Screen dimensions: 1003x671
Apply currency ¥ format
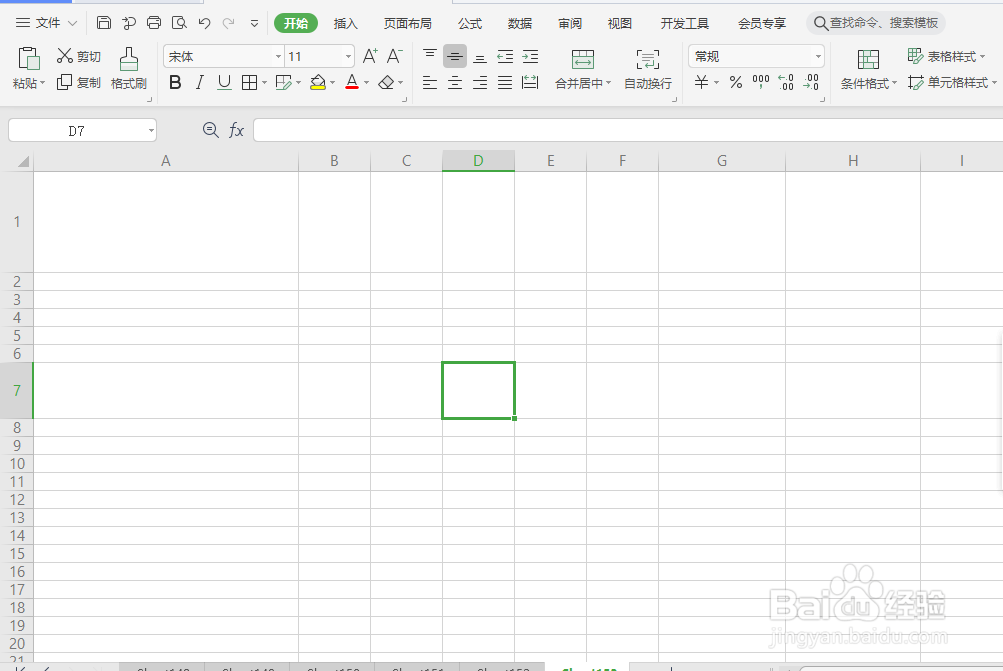click(x=702, y=83)
